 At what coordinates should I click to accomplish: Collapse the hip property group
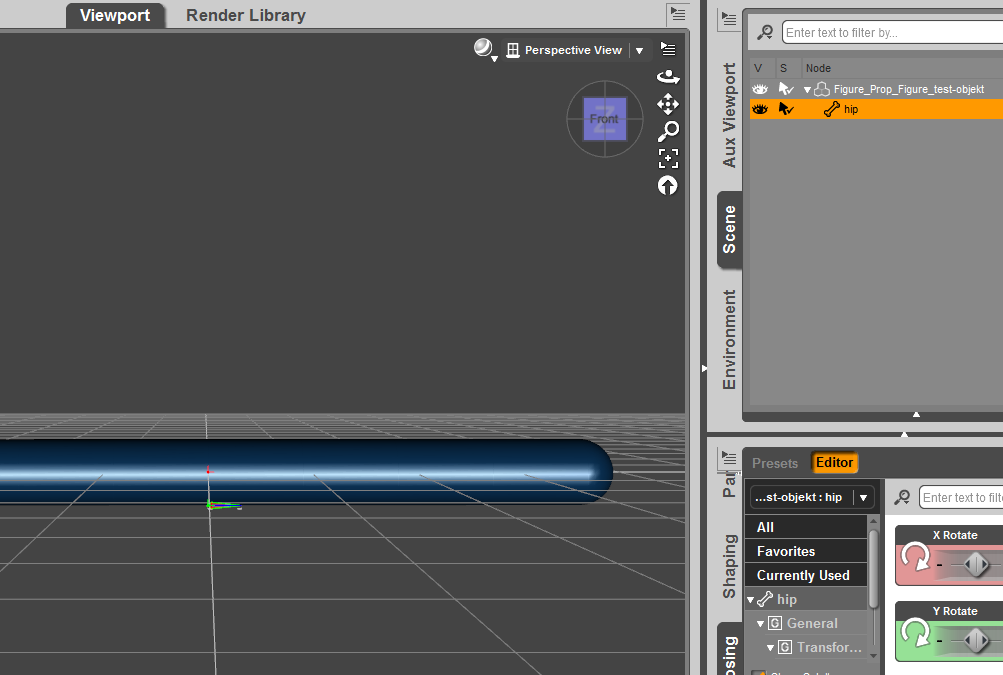coord(751,600)
